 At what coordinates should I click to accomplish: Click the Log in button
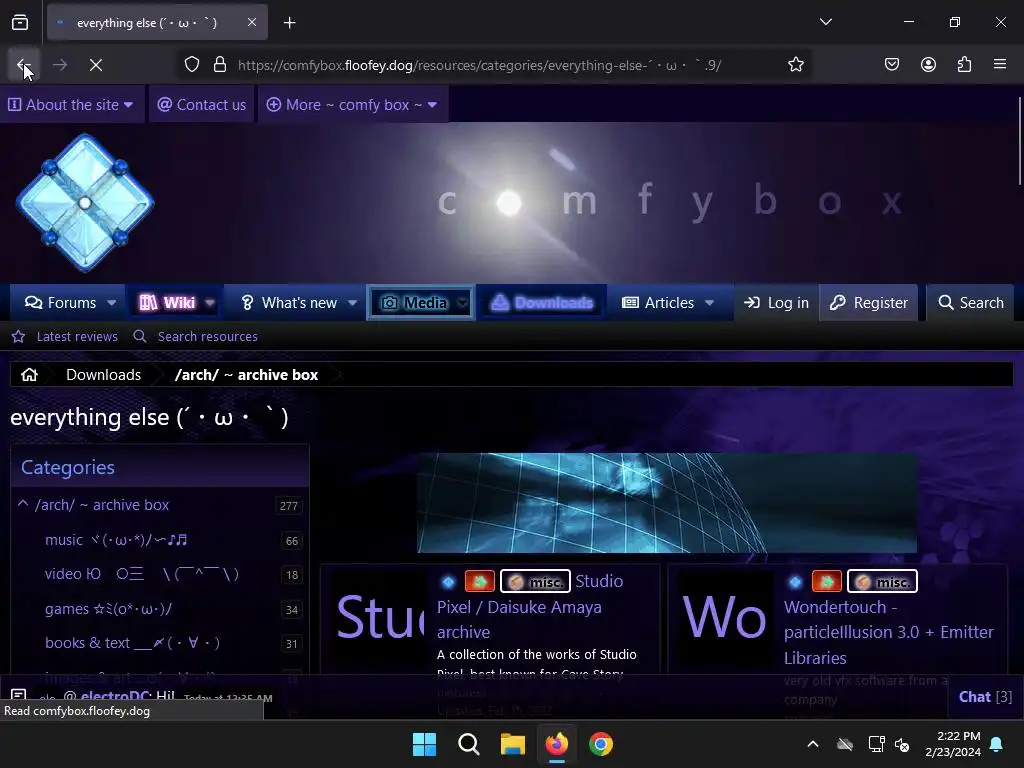(x=776, y=302)
